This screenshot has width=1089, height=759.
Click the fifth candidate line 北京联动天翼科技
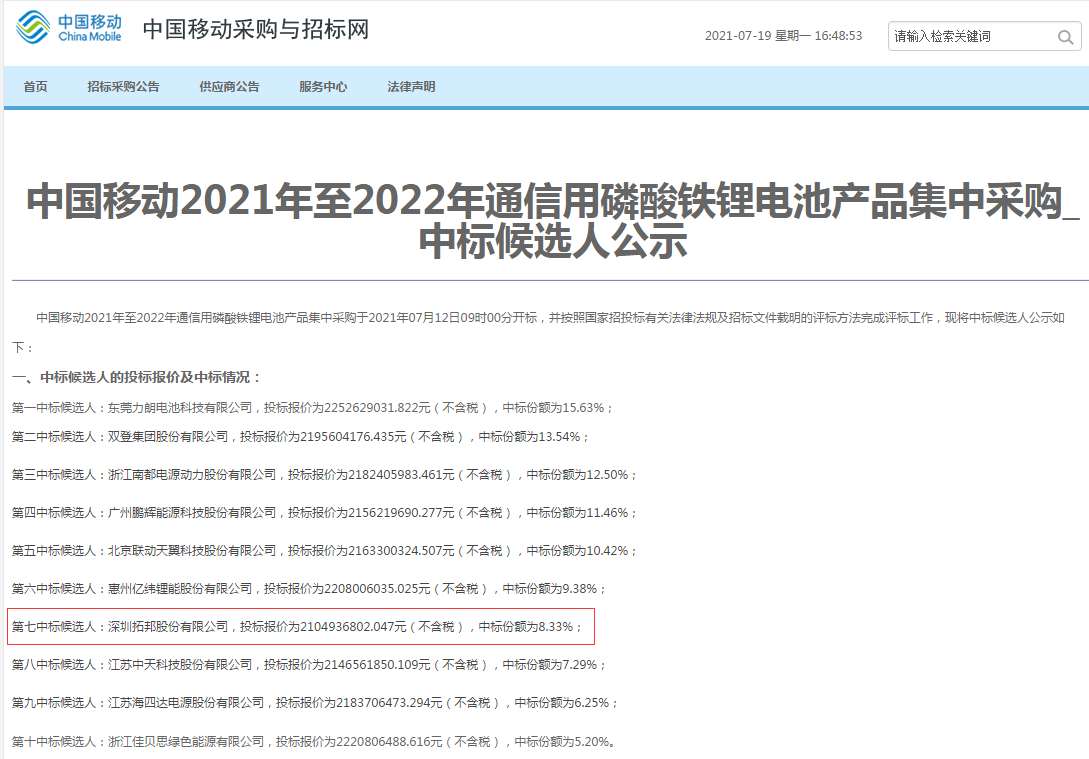[x=324, y=551]
